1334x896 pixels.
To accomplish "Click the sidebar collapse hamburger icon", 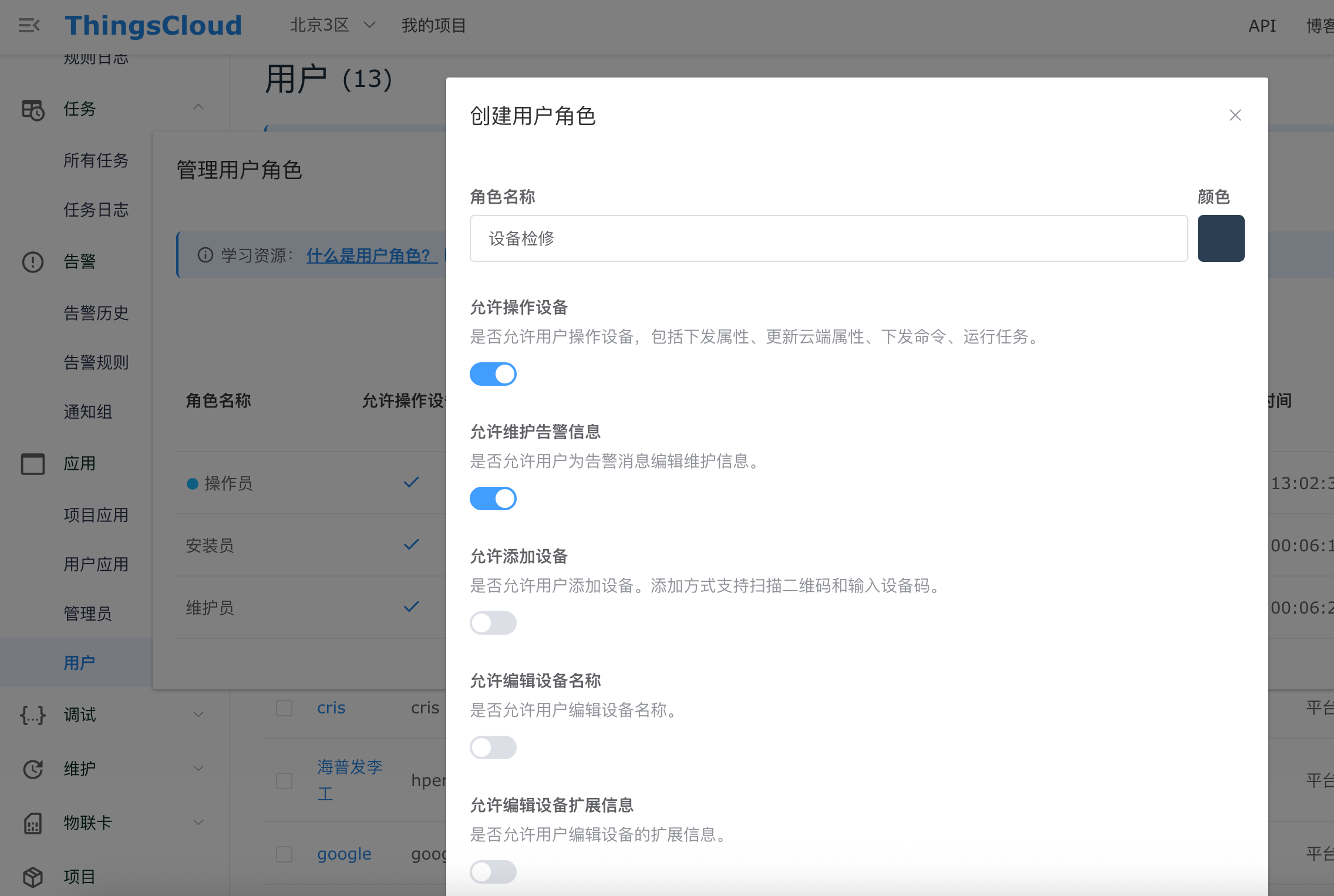I will click(x=29, y=25).
